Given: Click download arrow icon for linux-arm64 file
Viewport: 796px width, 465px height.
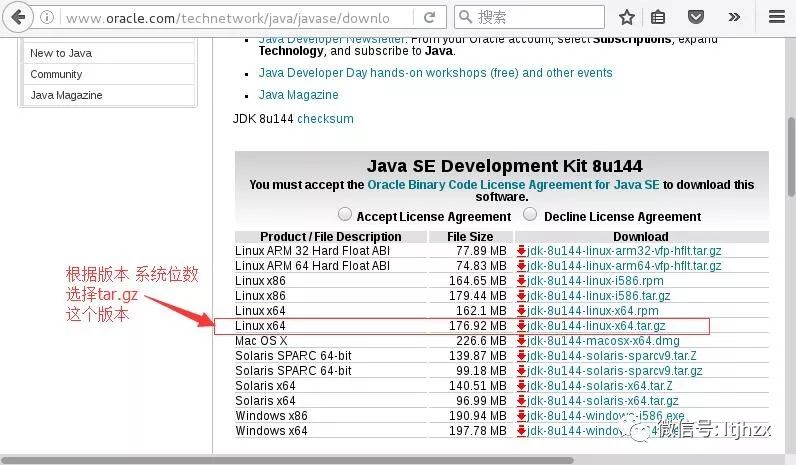Looking at the screenshot, I should pyautogui.click(x=521, y=265).
